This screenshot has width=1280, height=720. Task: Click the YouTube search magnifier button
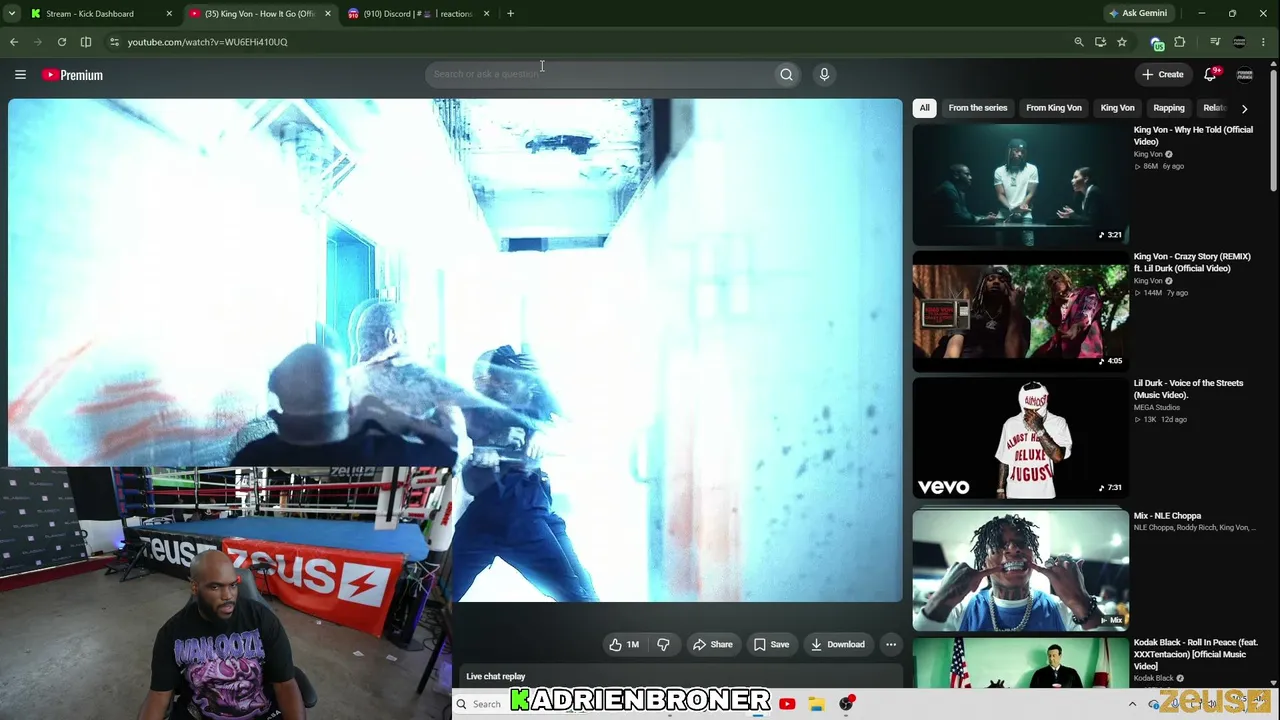click(x=786, y=74)
